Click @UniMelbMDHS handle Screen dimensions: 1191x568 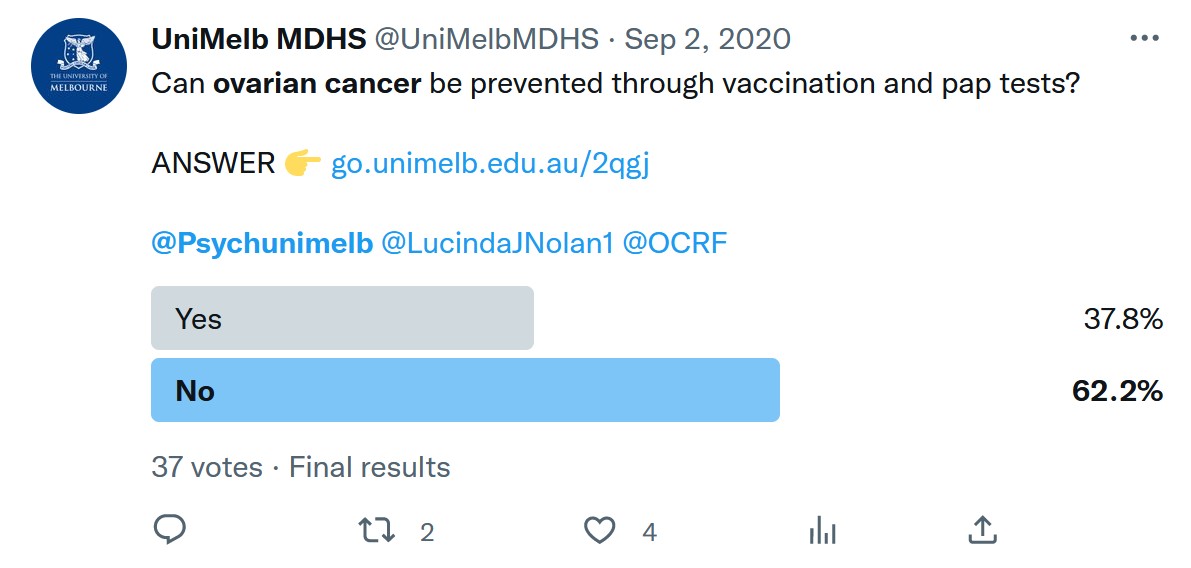485,39
